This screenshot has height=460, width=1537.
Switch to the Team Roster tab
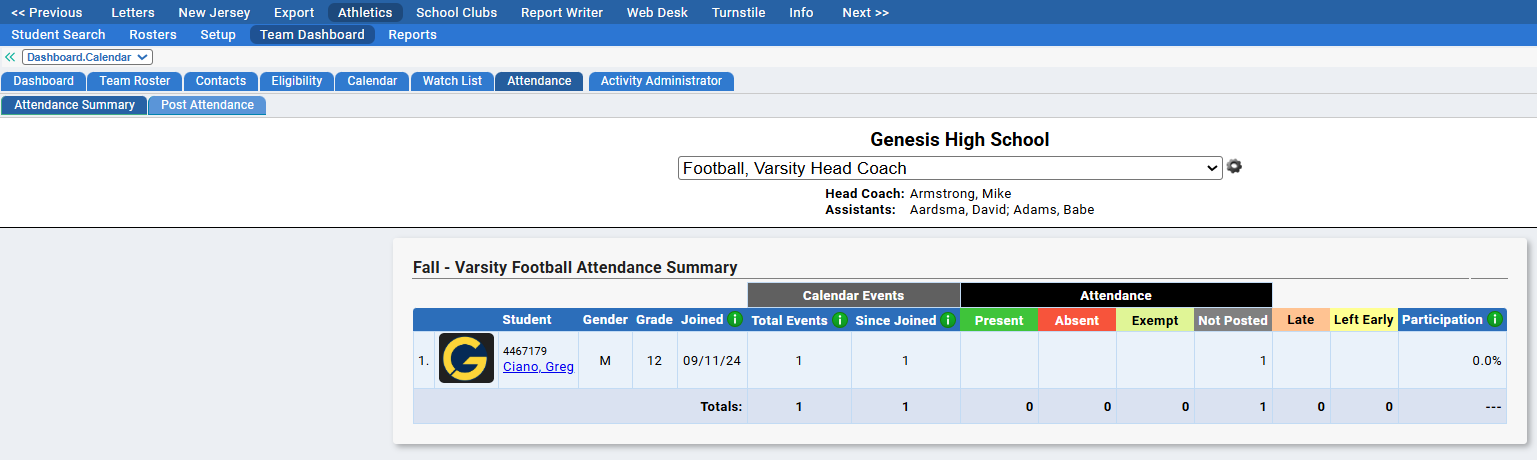point(135,81)
